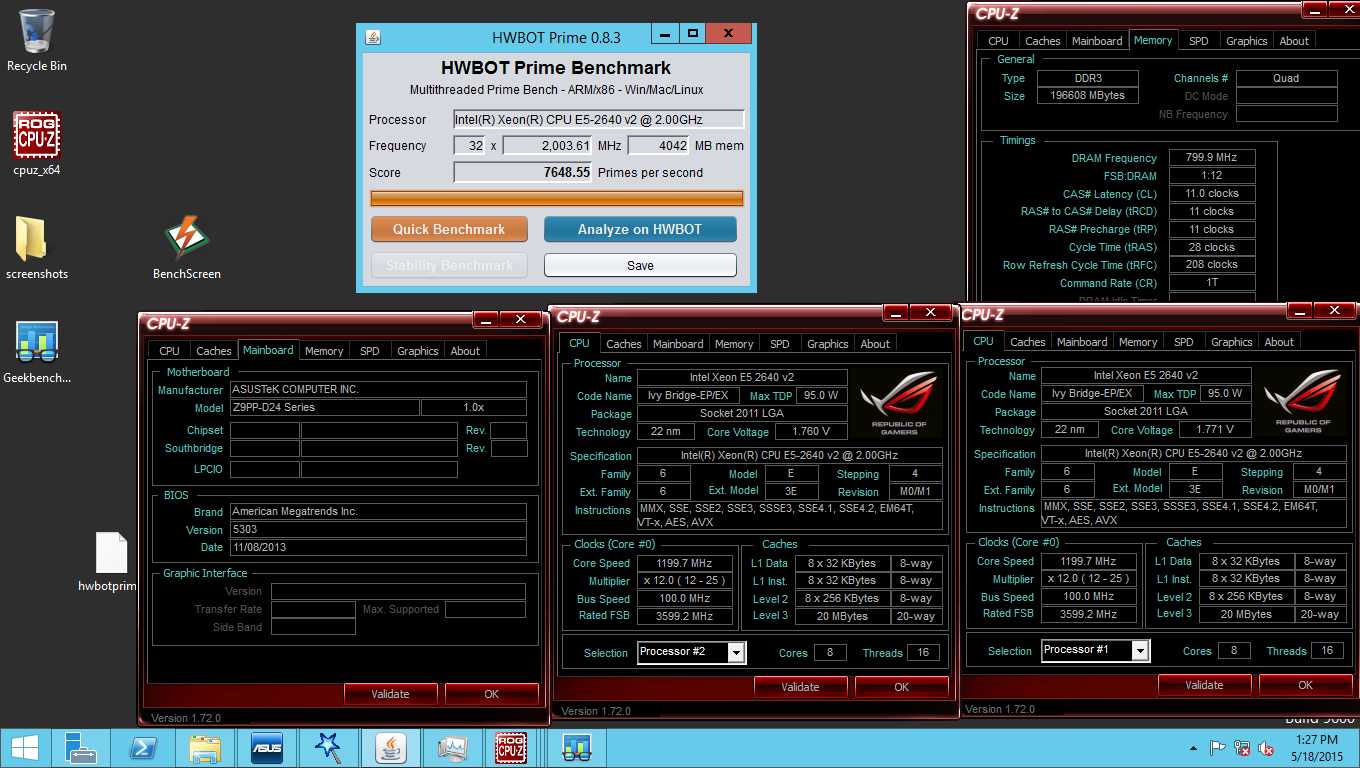Click the network status tray icon

1242,748
